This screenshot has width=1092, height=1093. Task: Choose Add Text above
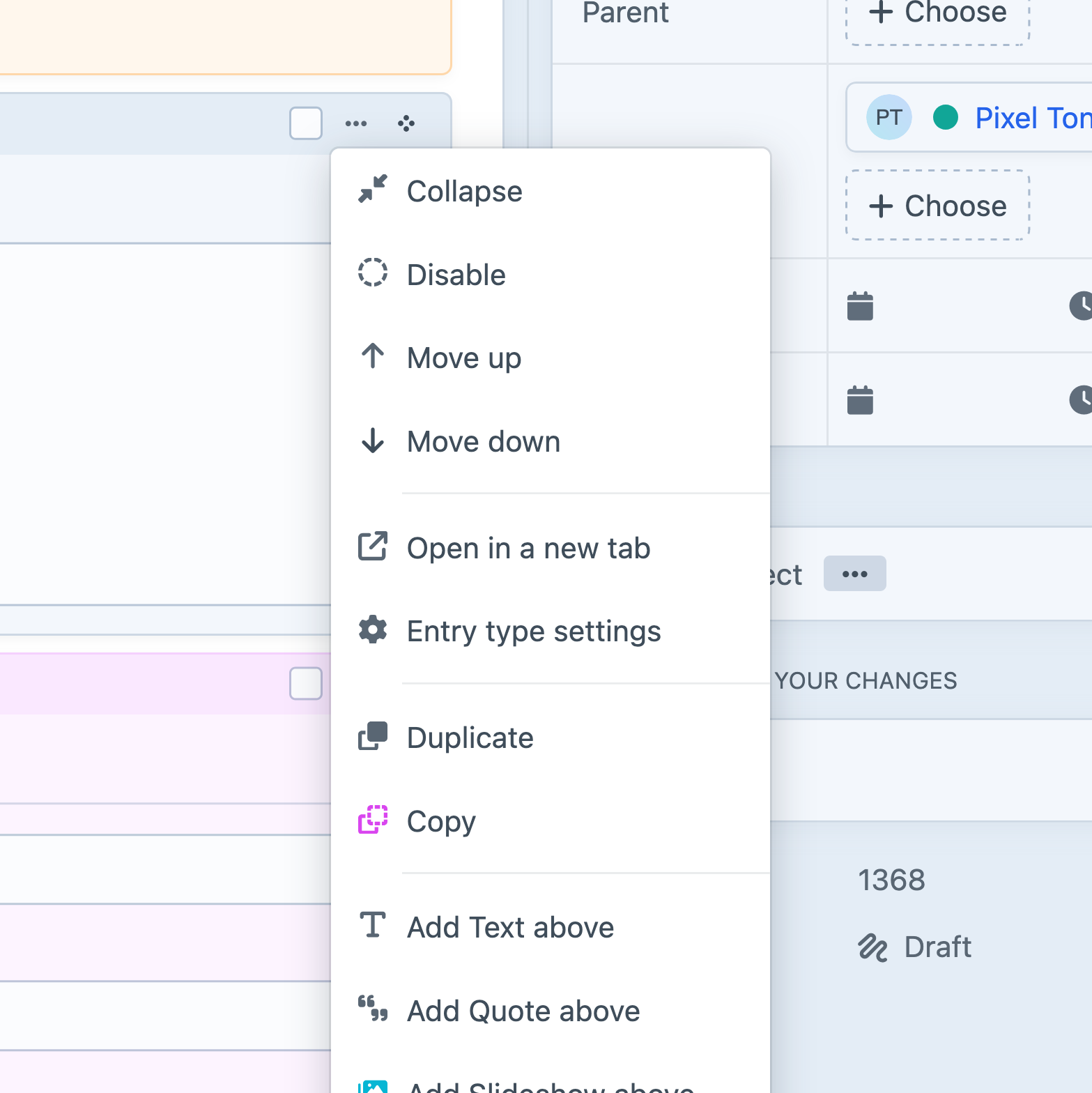tap(551, 927)
